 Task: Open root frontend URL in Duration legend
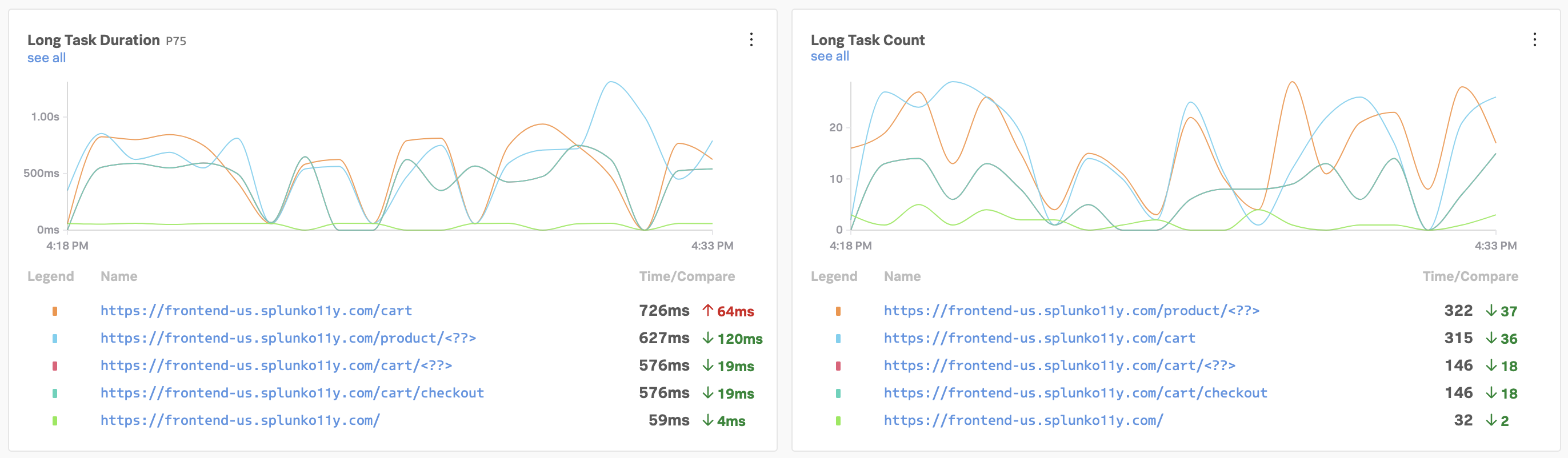[x=240, y=420]
